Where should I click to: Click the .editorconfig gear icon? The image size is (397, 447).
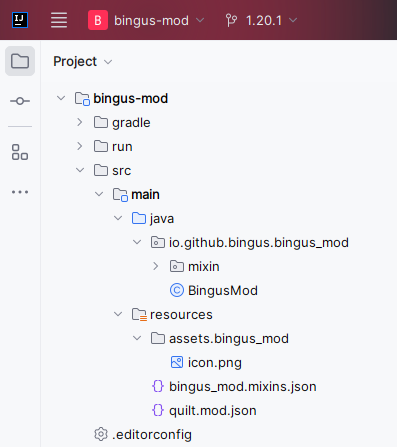tap(101, 434)
